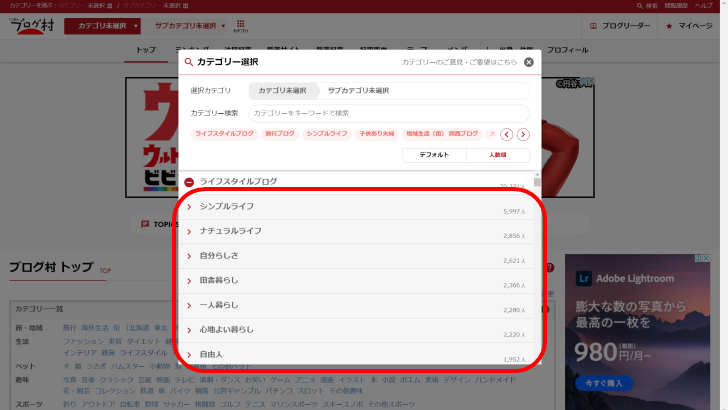Open the インテリア category link
This screenshot has height=410, width=728.
80,353
